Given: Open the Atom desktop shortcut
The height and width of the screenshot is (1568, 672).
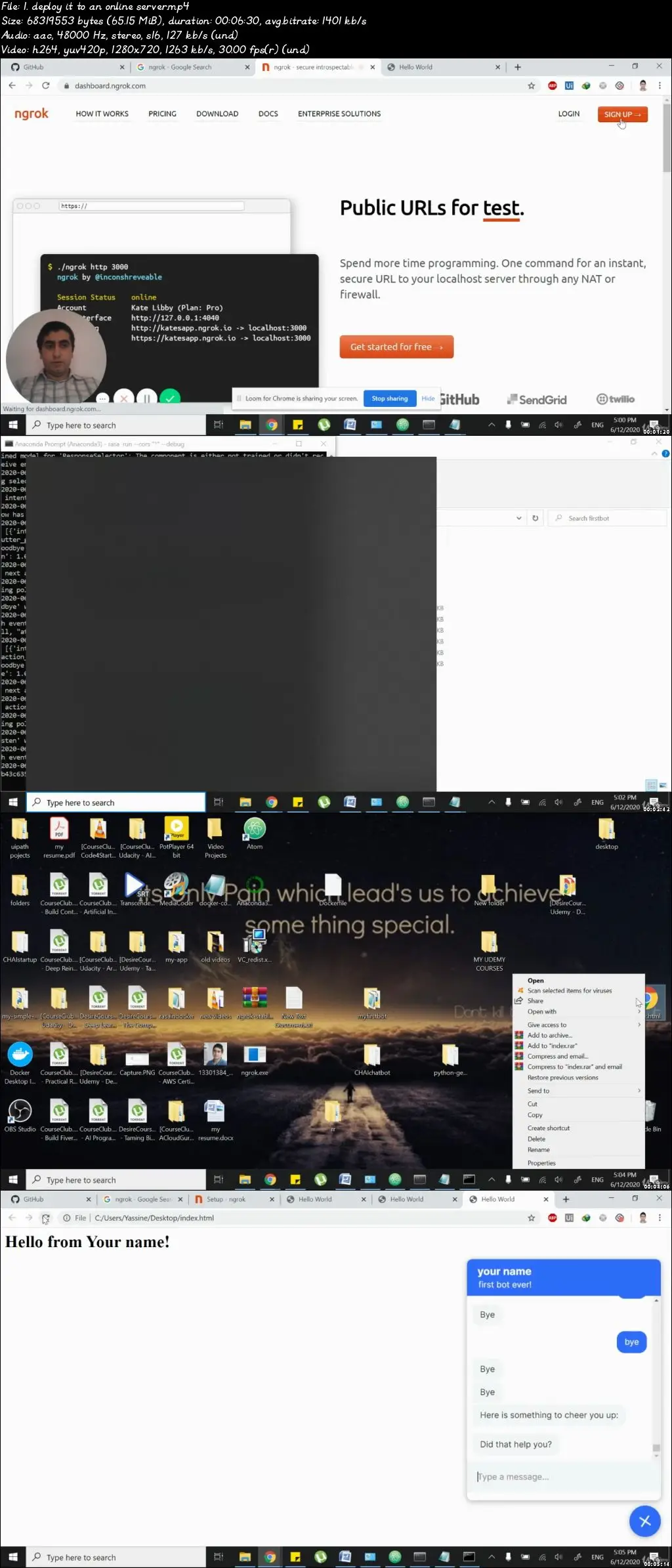Looking at the screenshot, I should pyautogui.click(x=255, y=834).
